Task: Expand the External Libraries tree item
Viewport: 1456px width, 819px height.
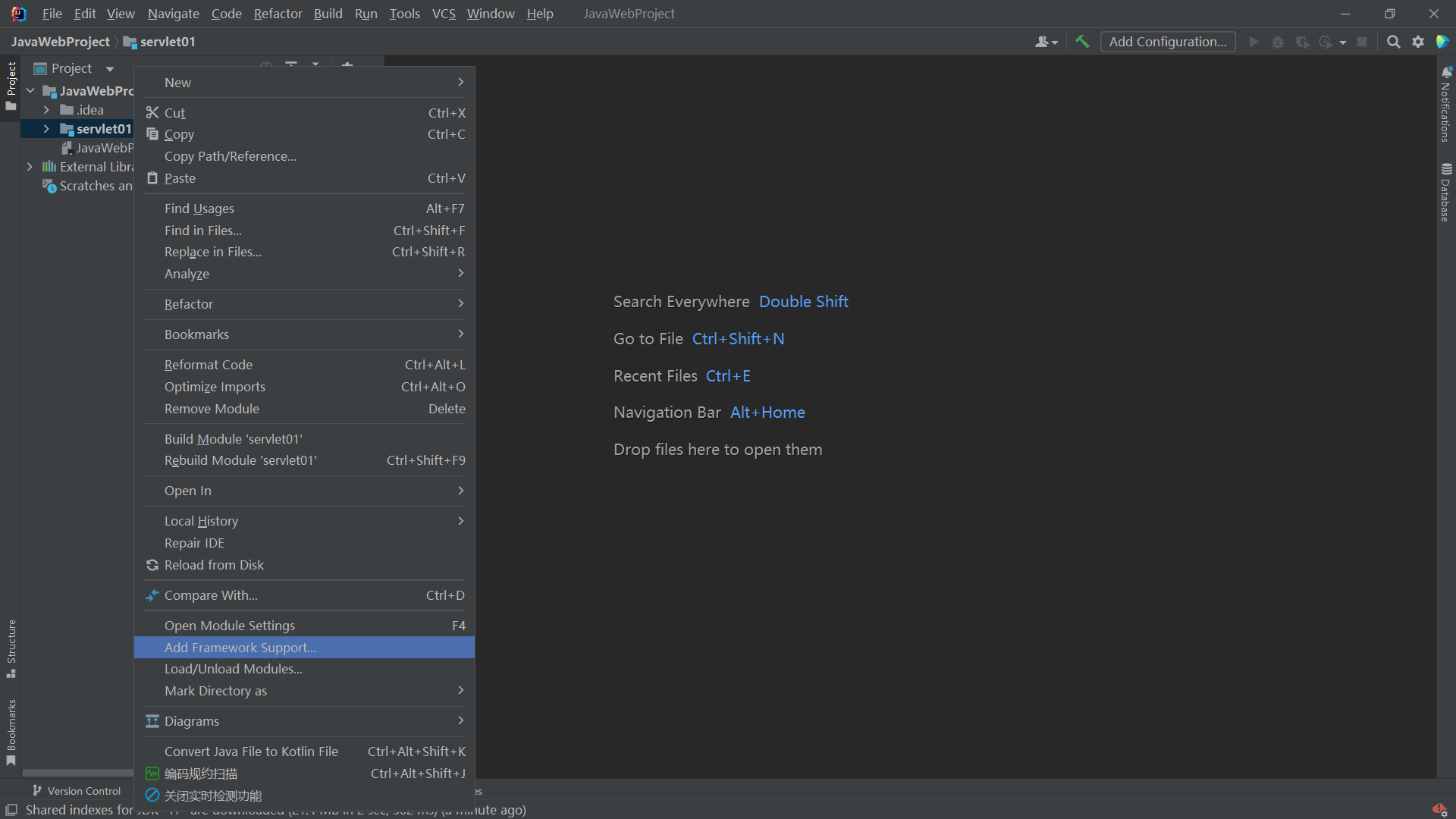Action: pos(29,167)
